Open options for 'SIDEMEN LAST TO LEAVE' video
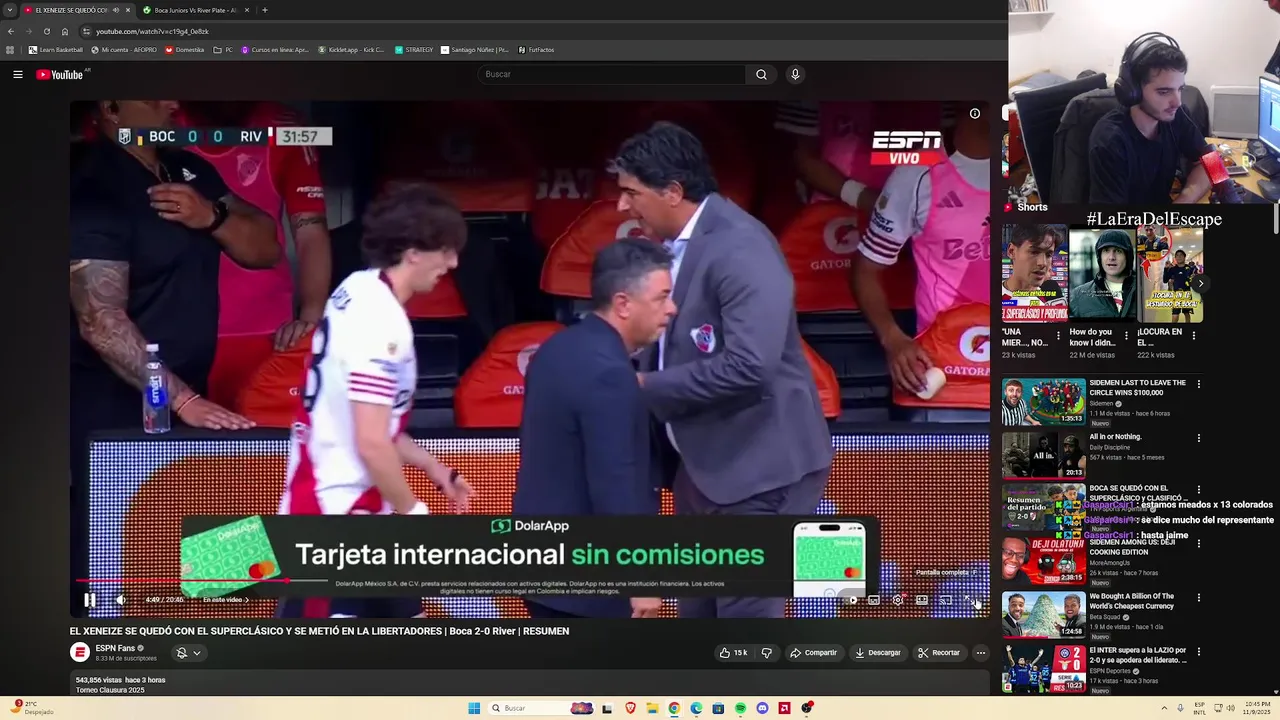Screen dimensions: 1280x720 [x=1199, y=384]
